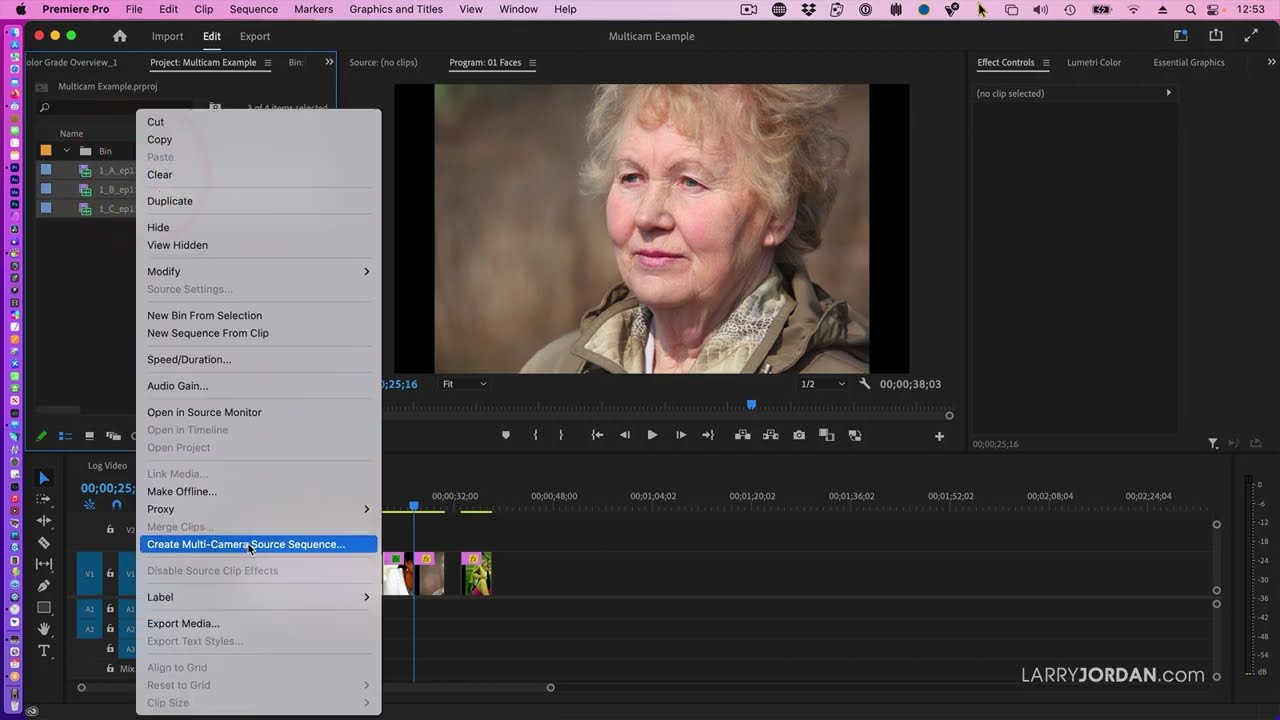
Task: Click the filter icon under Effect Controls
Action: [1213, 444]
